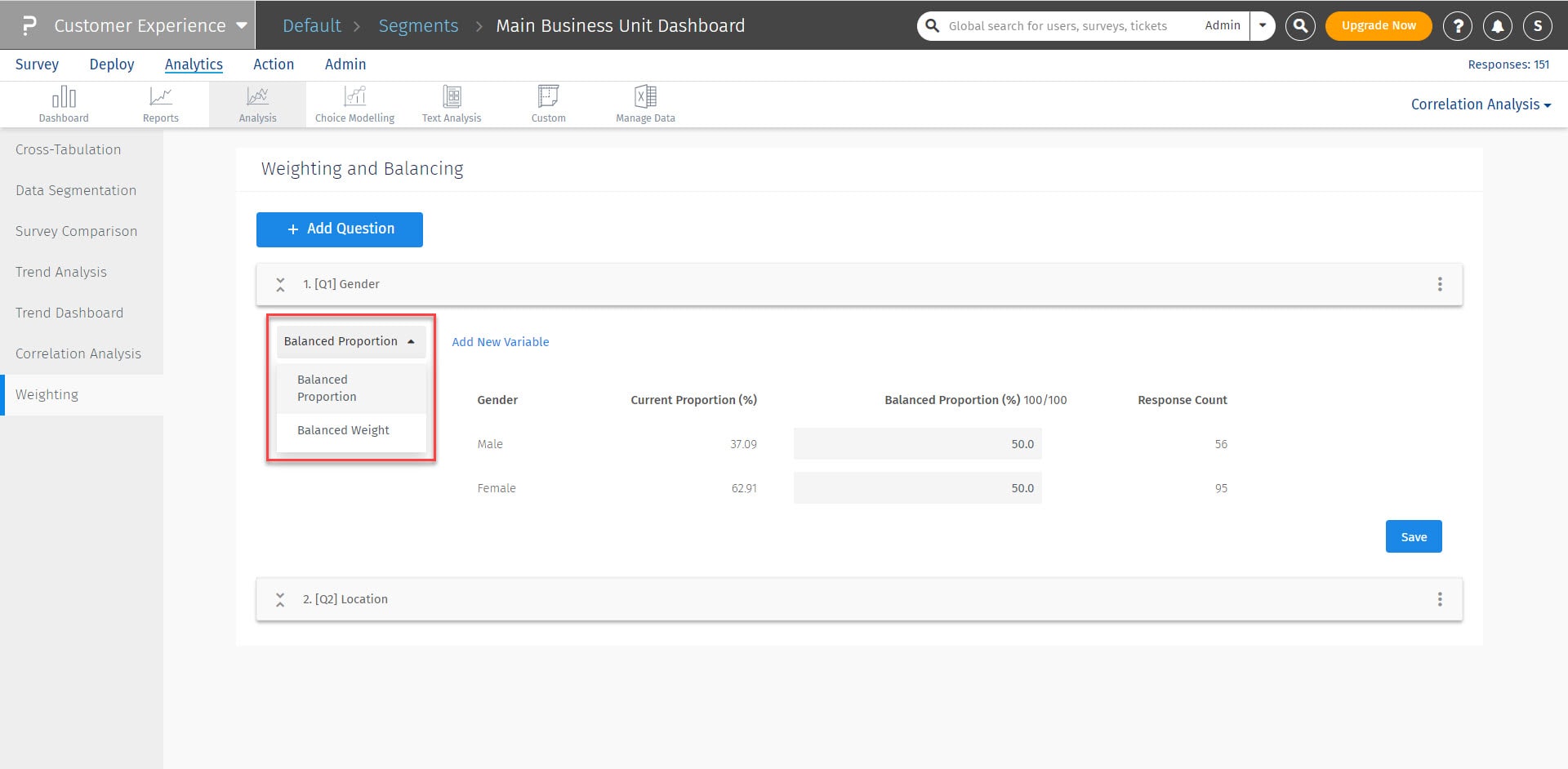
Task: Open the Admin search scope dropdown arrow
Action: [1263, 26]
